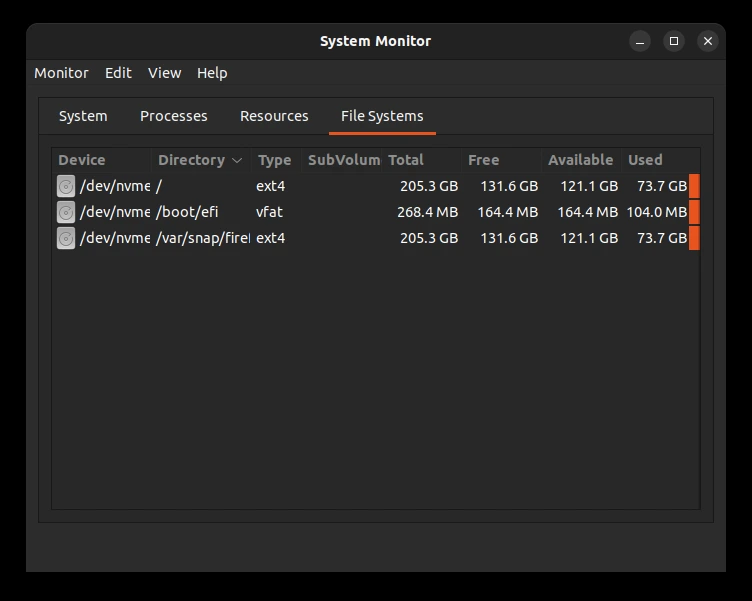752x601 pixels.
Task: Switch to the Processes tab
Action: tap(174, 116)
